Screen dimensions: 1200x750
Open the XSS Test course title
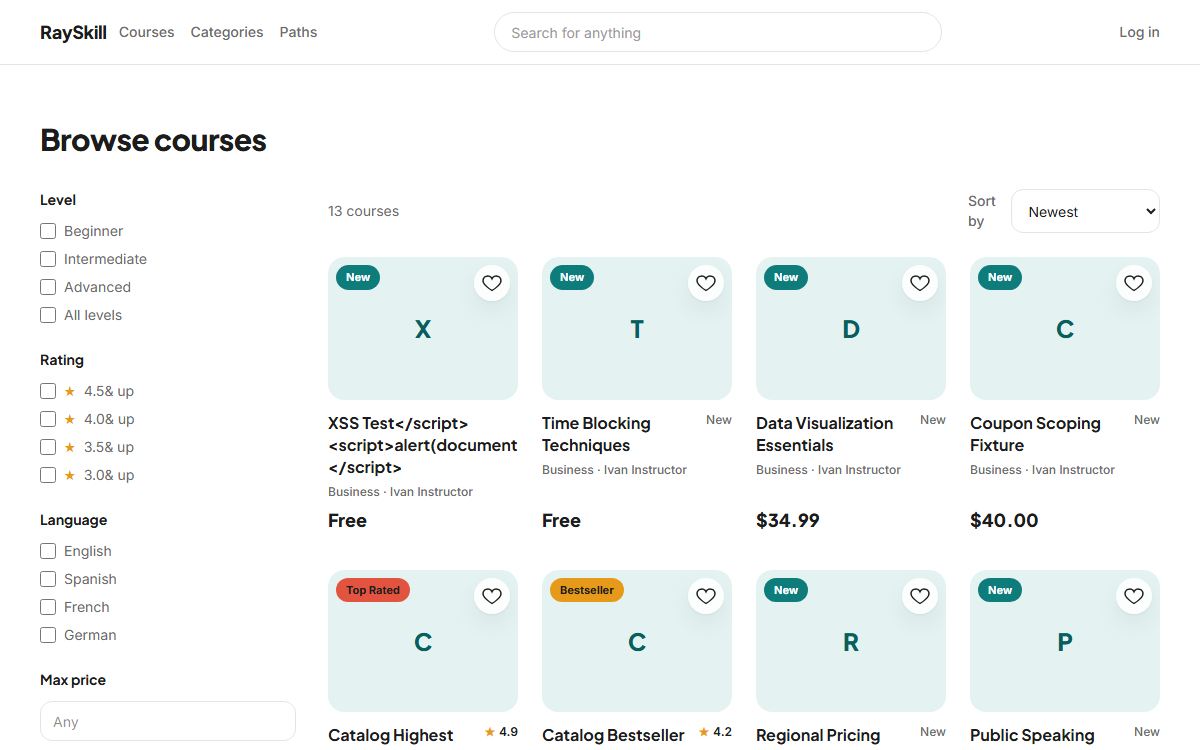[423, 445]
